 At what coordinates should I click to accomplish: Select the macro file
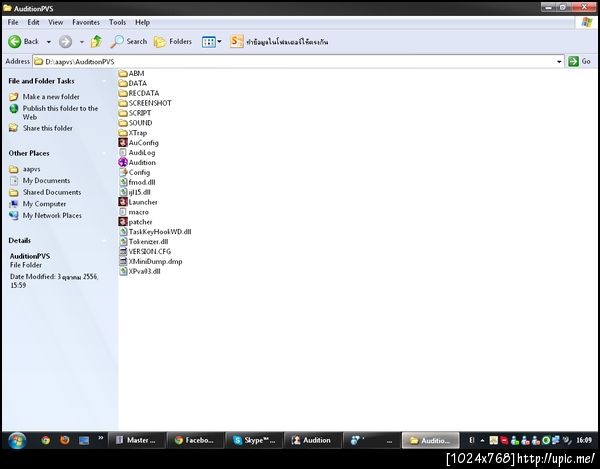(134, 212)
